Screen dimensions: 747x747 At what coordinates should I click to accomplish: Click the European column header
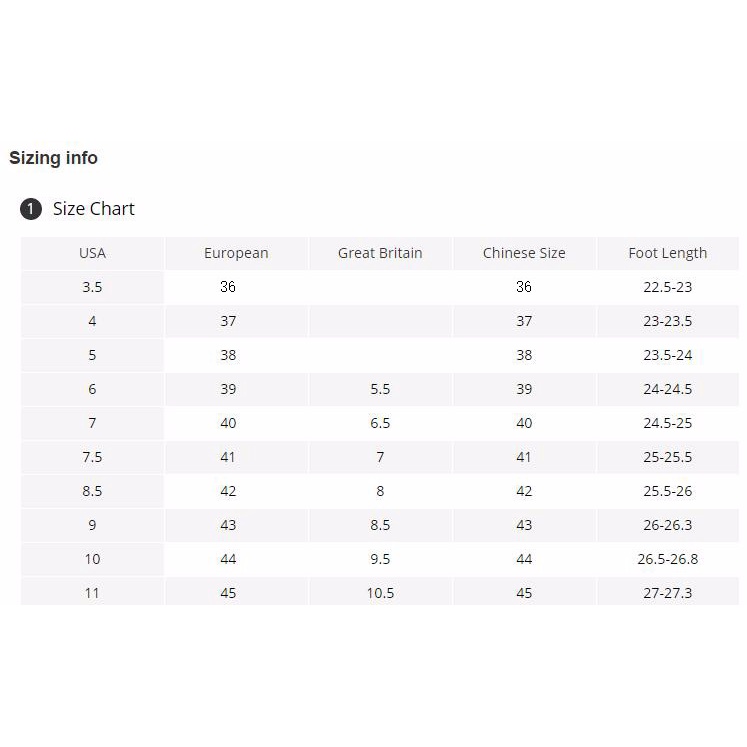(236, 253)
